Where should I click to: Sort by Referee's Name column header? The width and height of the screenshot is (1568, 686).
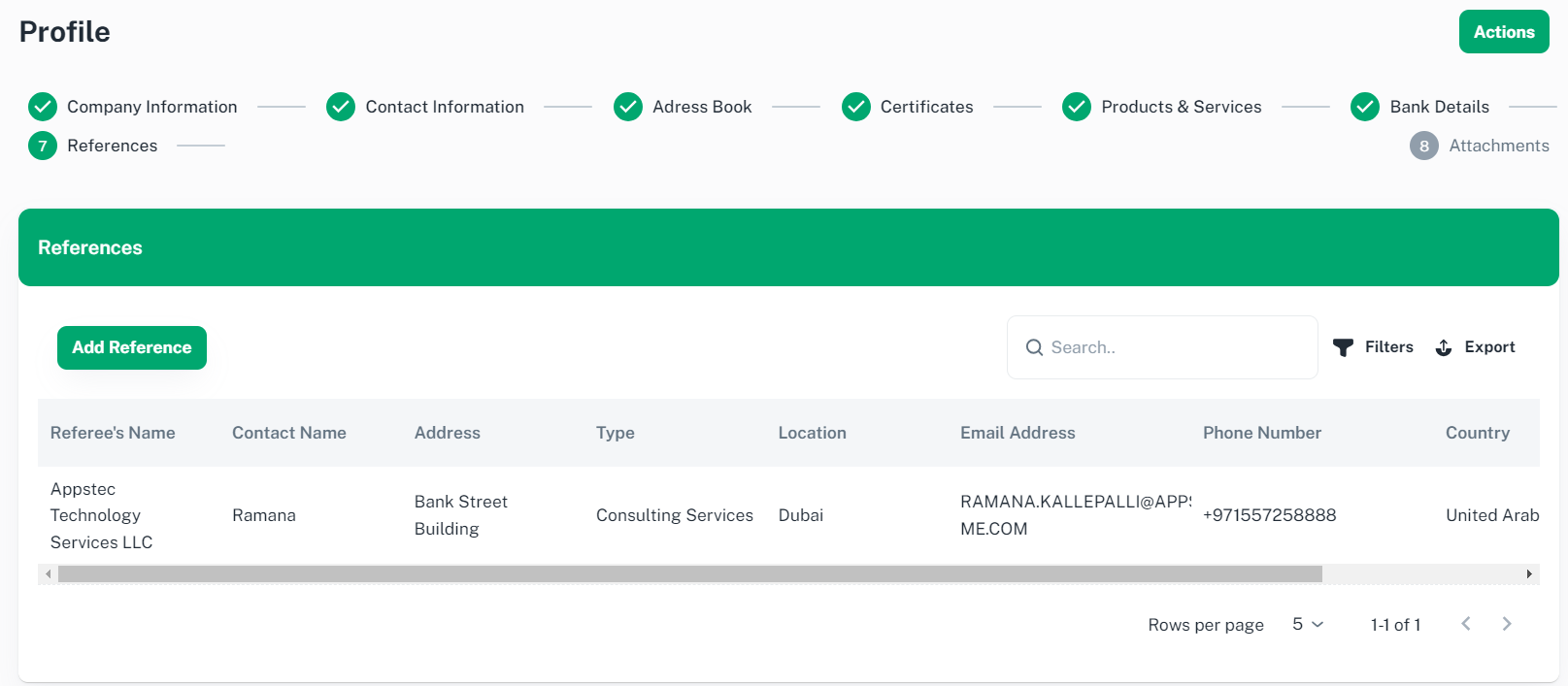pos(113,433)
